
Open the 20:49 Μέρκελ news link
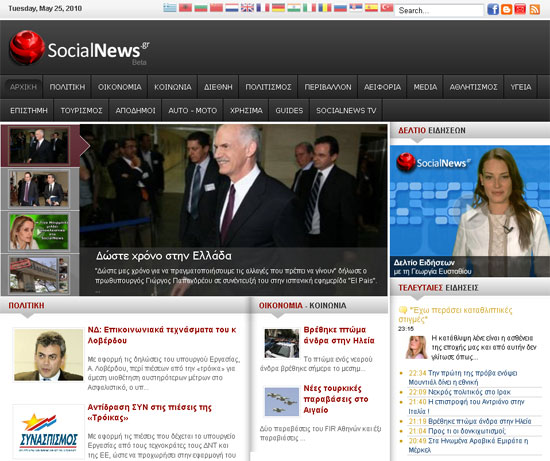[x=468, y=445]
